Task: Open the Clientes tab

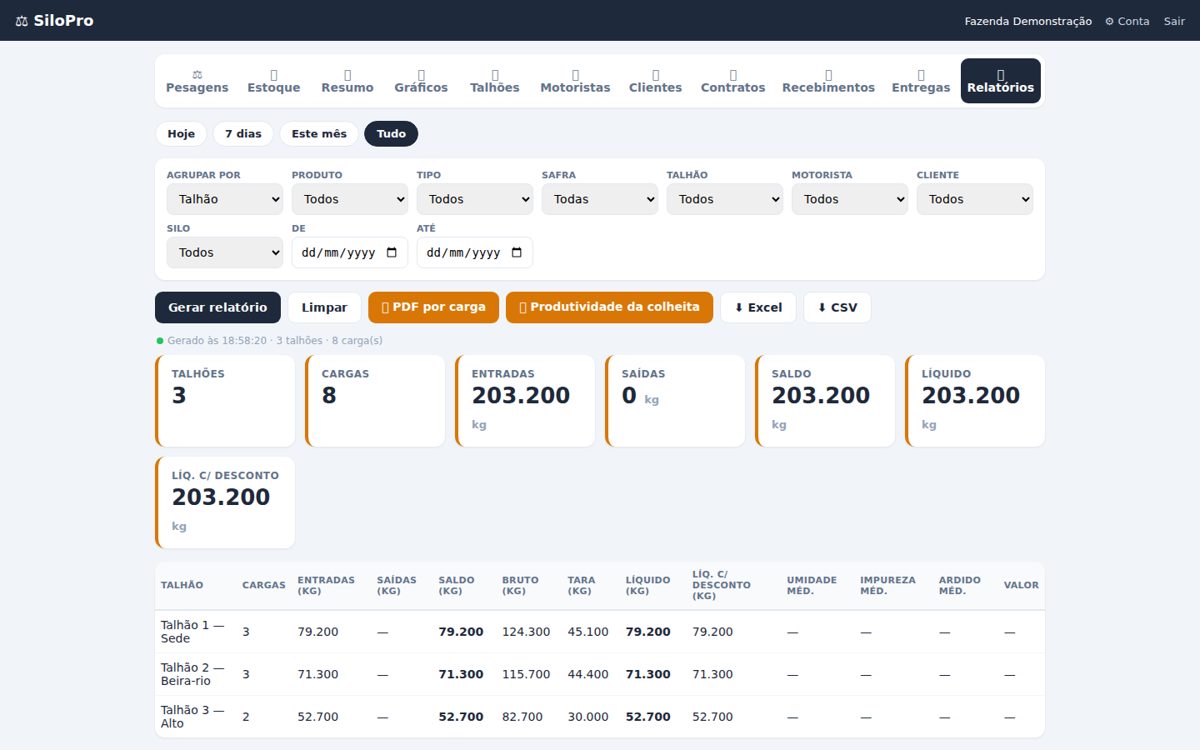Action: point(655,81)
